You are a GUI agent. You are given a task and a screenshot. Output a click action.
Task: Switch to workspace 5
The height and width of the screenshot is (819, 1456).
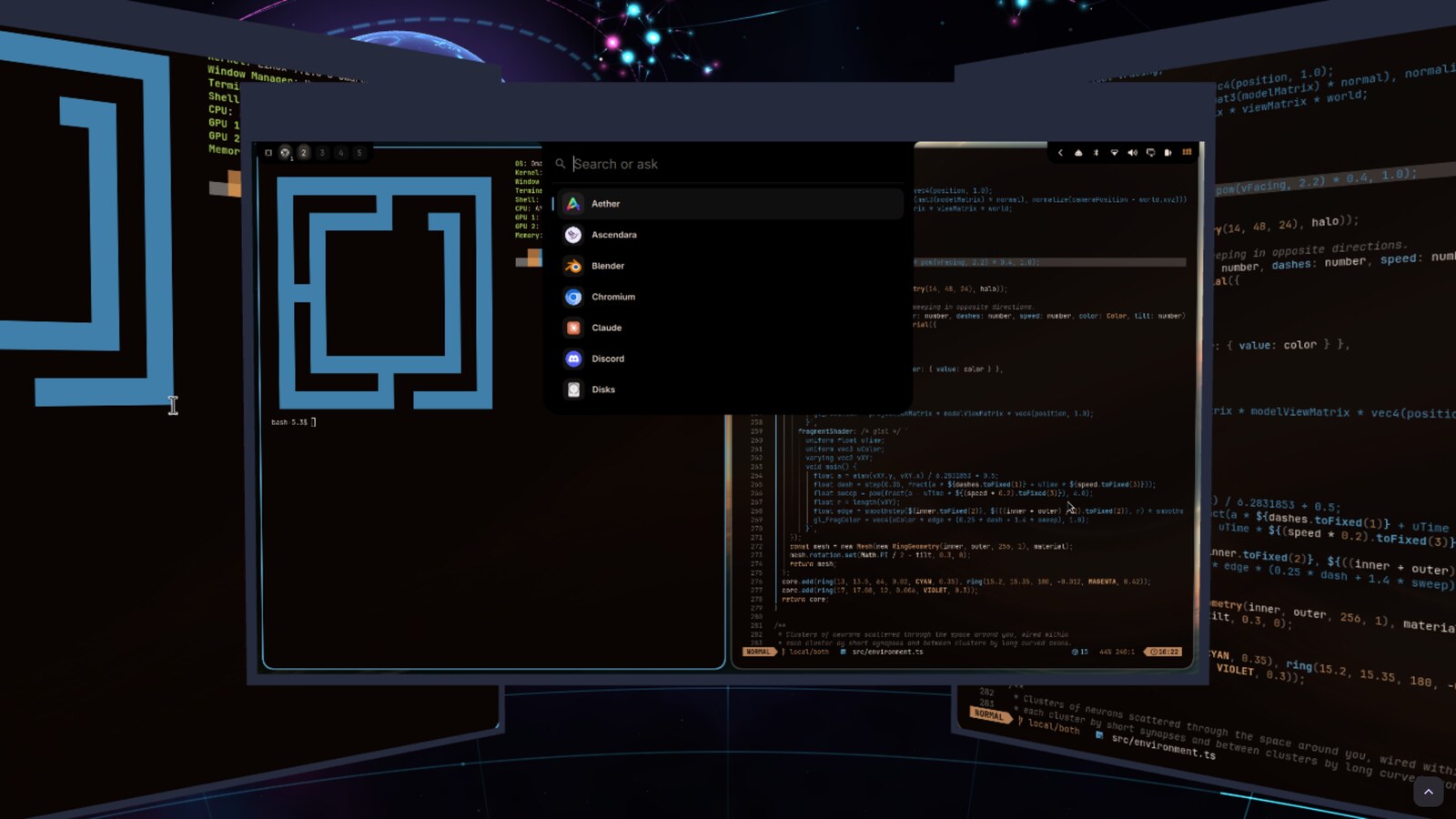coord(359,153)
